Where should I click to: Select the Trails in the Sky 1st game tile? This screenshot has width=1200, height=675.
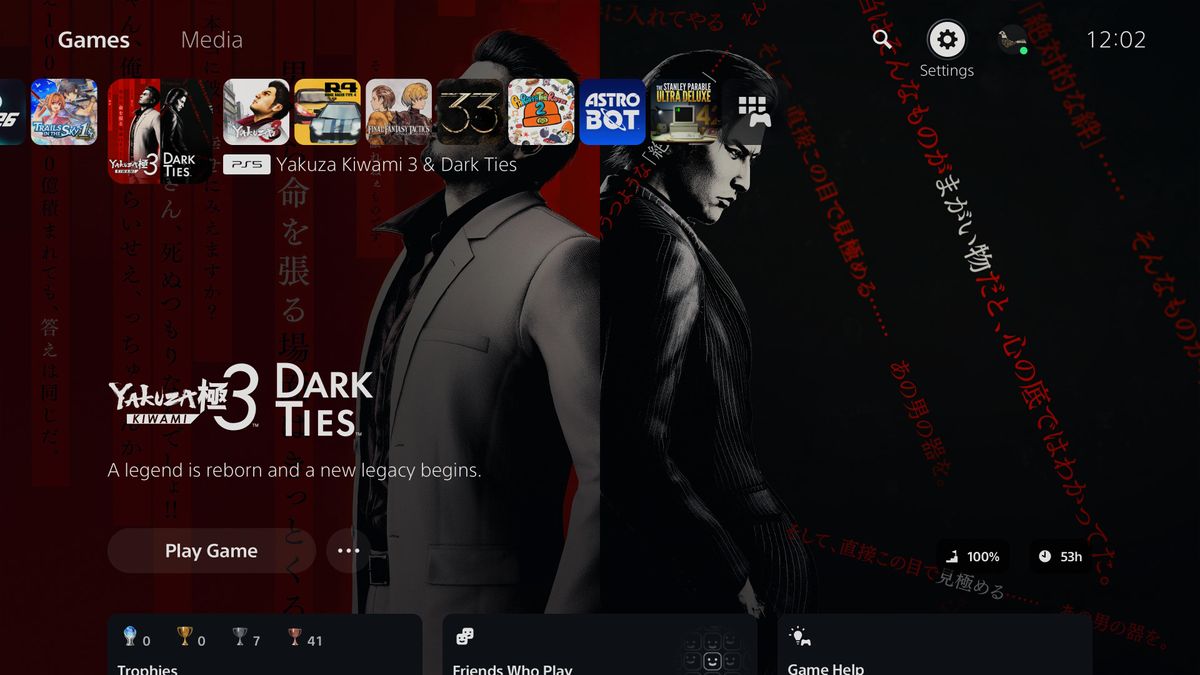[x=64, y=112]
